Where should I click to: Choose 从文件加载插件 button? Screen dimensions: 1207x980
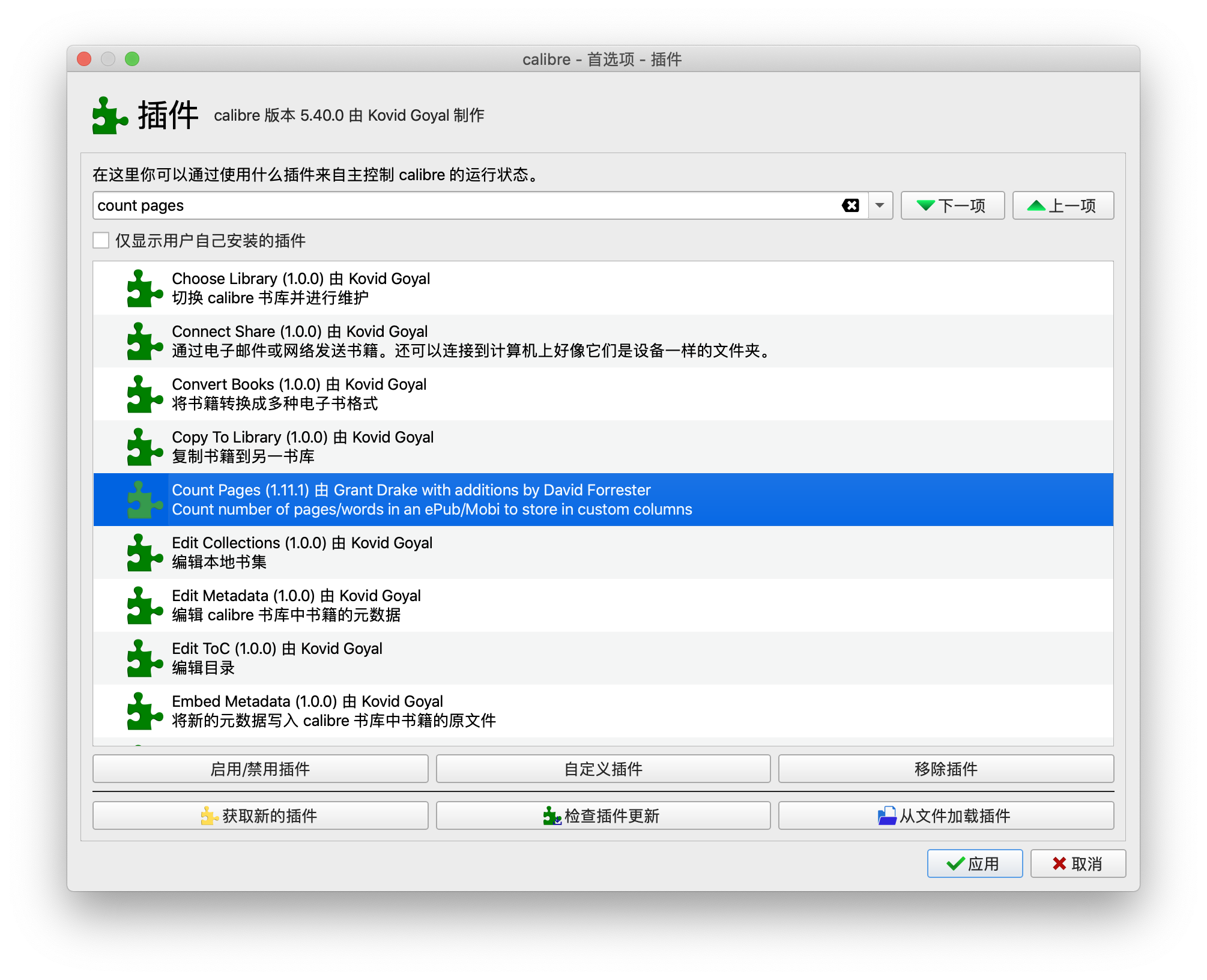pyautogui.click(x=946, y=816)
